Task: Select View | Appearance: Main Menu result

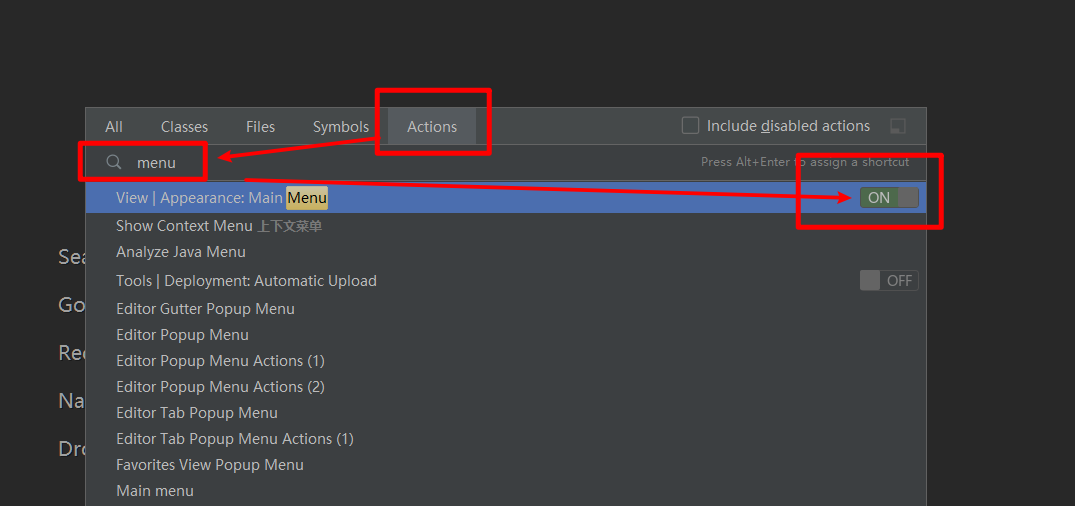Action: tap(221, 198)
